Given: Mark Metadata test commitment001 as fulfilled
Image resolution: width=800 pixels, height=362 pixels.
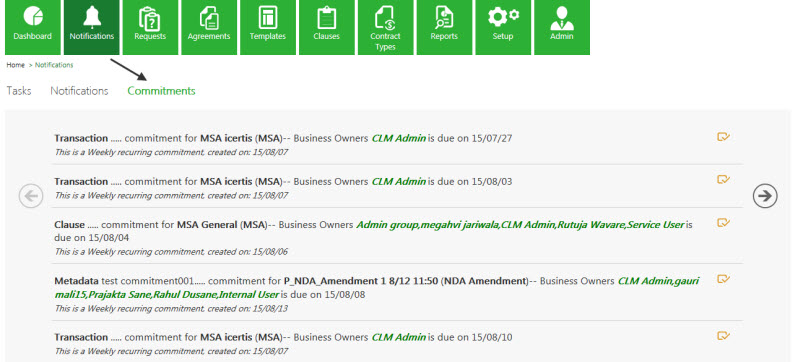Looking at the screenshot, I should 723,279.
